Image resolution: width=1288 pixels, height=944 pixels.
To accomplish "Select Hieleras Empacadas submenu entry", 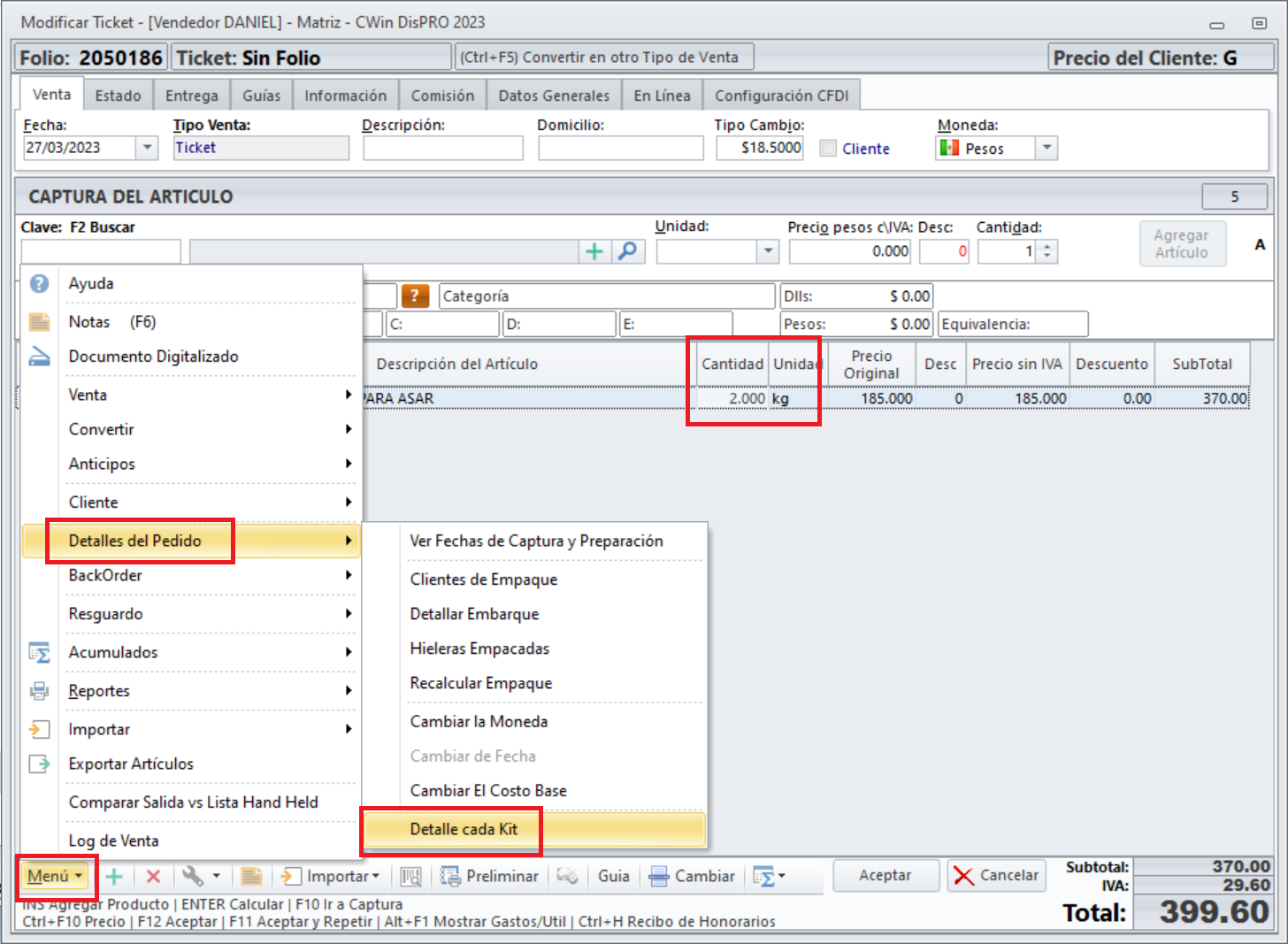I will pos(535,649).
